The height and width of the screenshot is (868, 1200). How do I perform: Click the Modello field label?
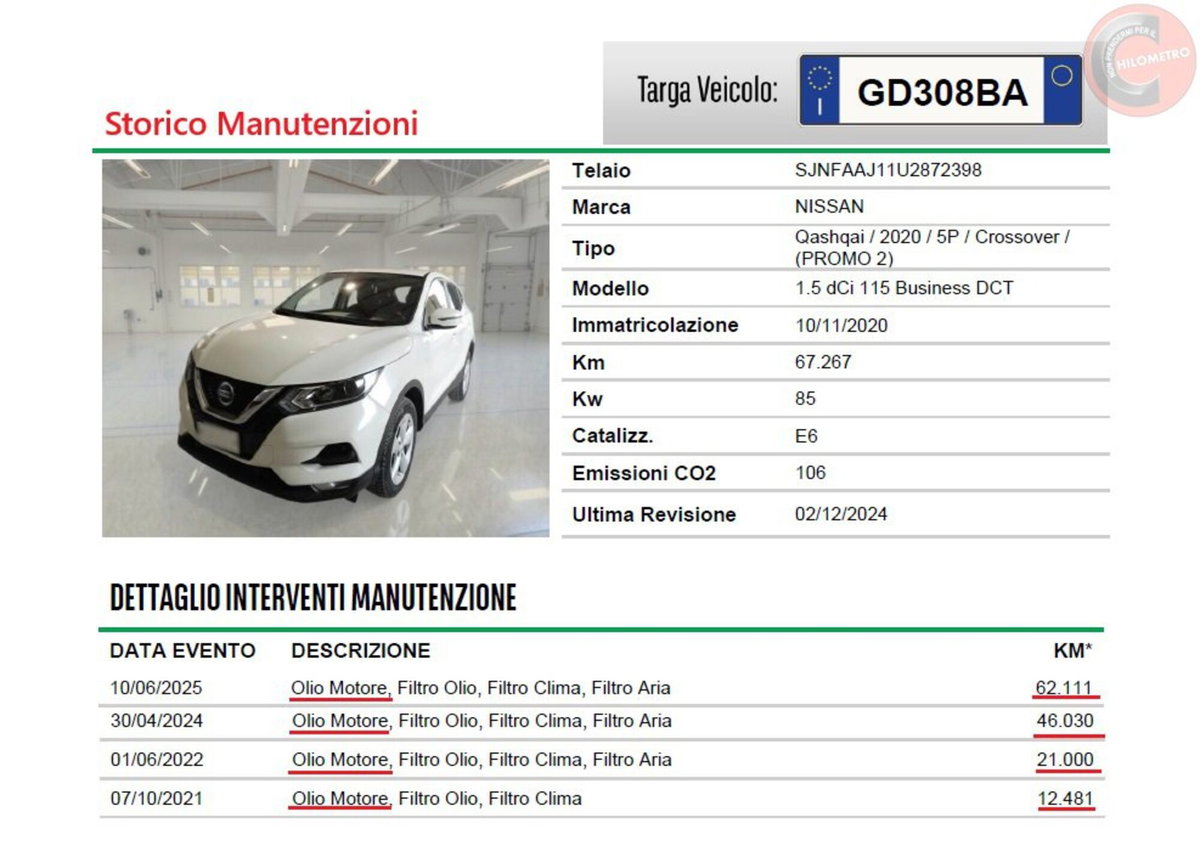tap(610, 289)
